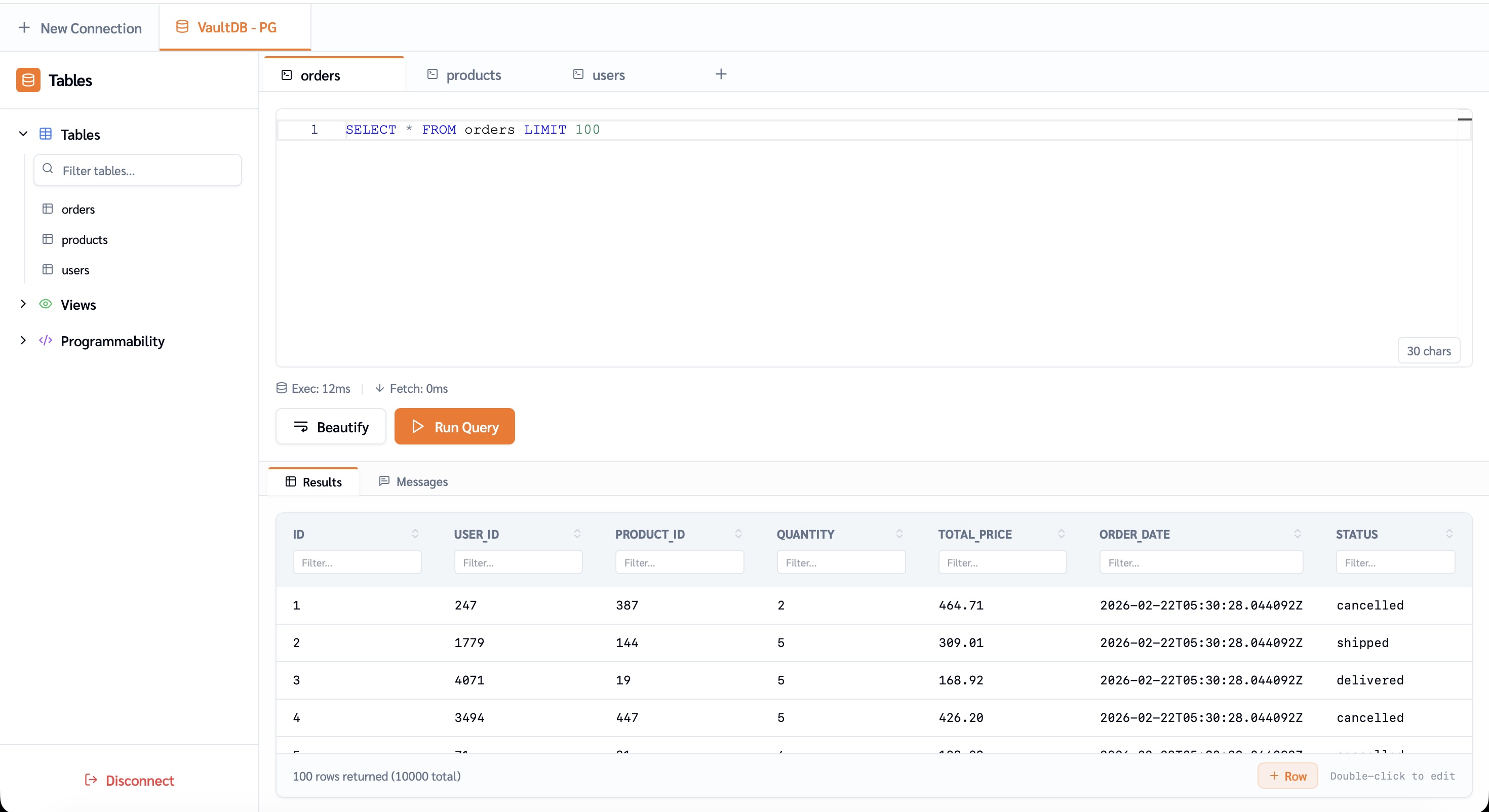Click the plus icon to add query tab
The image size is (1489, 812).
tap(721, 74)
